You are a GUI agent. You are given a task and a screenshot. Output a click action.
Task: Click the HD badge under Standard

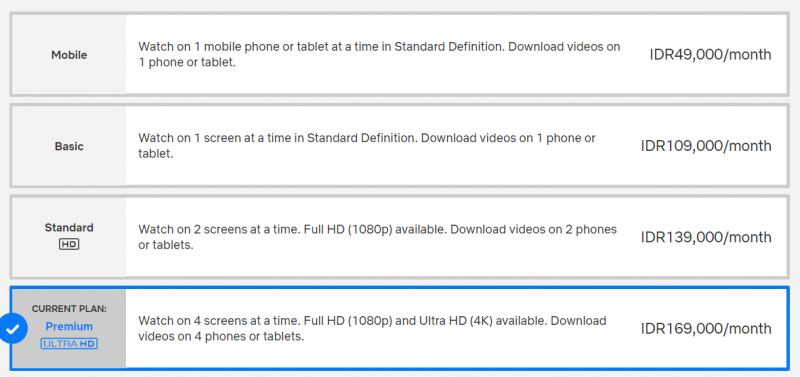click(x=69, y=244)
